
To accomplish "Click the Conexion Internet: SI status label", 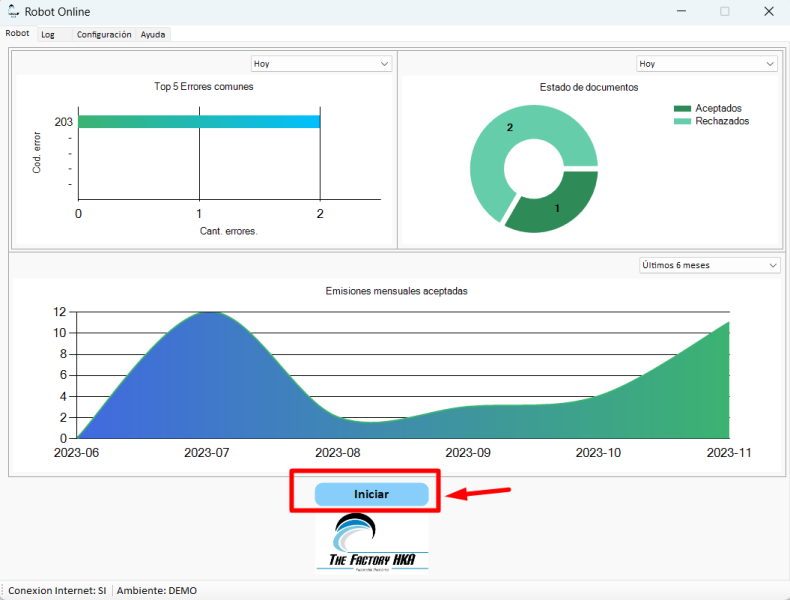I will click(x=57, y=590).
